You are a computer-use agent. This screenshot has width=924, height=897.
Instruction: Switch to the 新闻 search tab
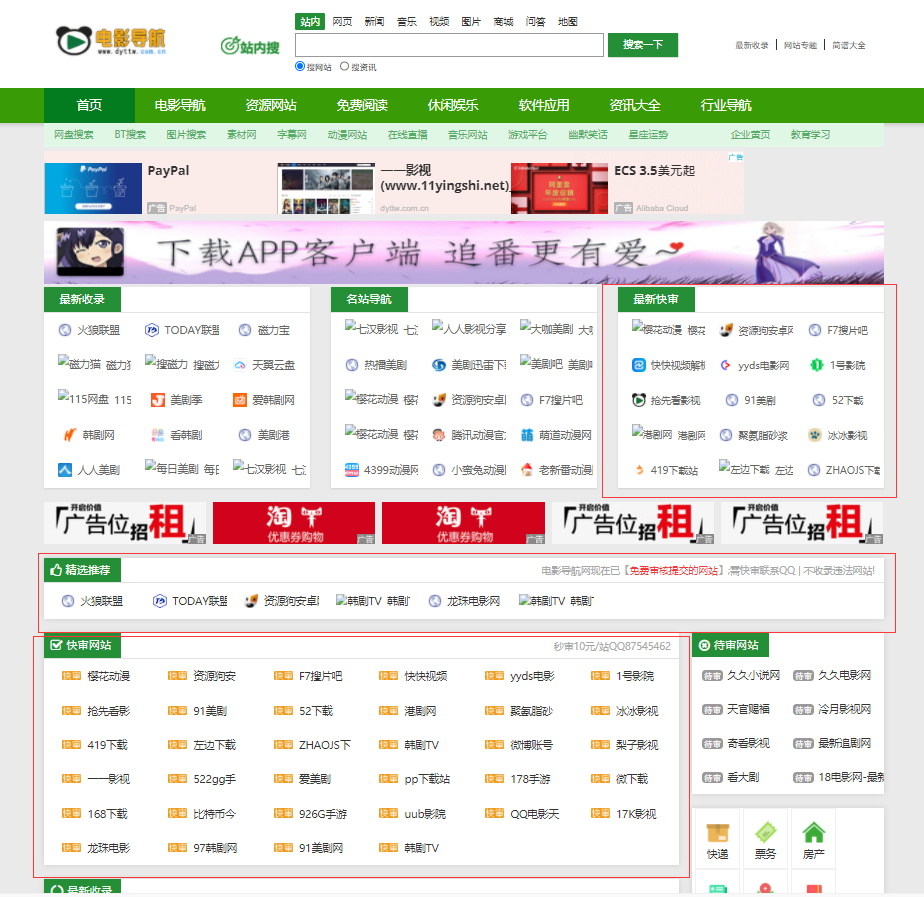click(374, 22)
